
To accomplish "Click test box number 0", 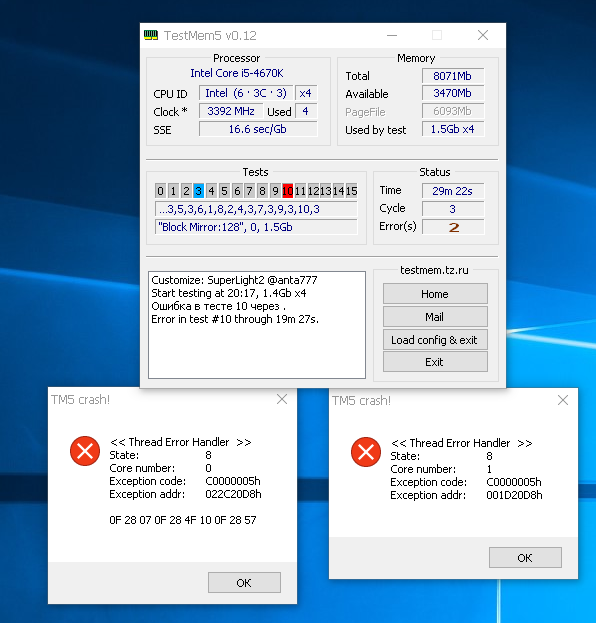I will (161, 191).
